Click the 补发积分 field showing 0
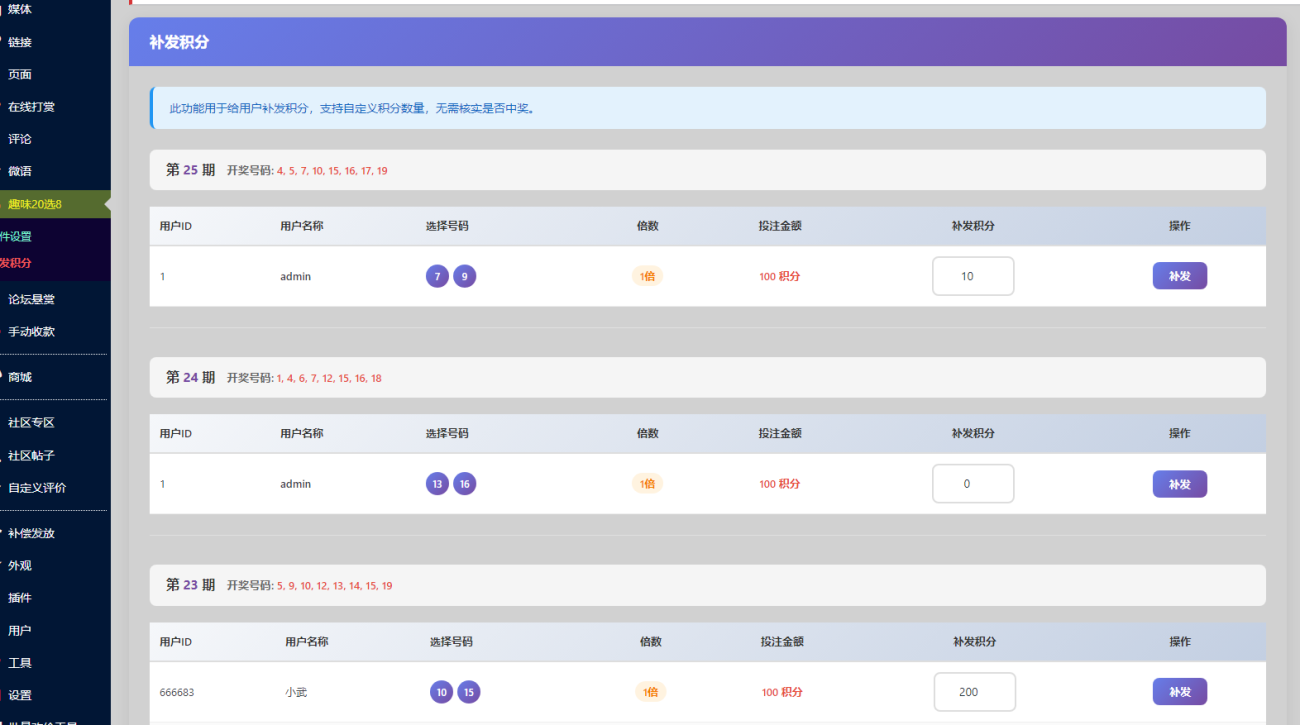 click(x=972, y=484)
